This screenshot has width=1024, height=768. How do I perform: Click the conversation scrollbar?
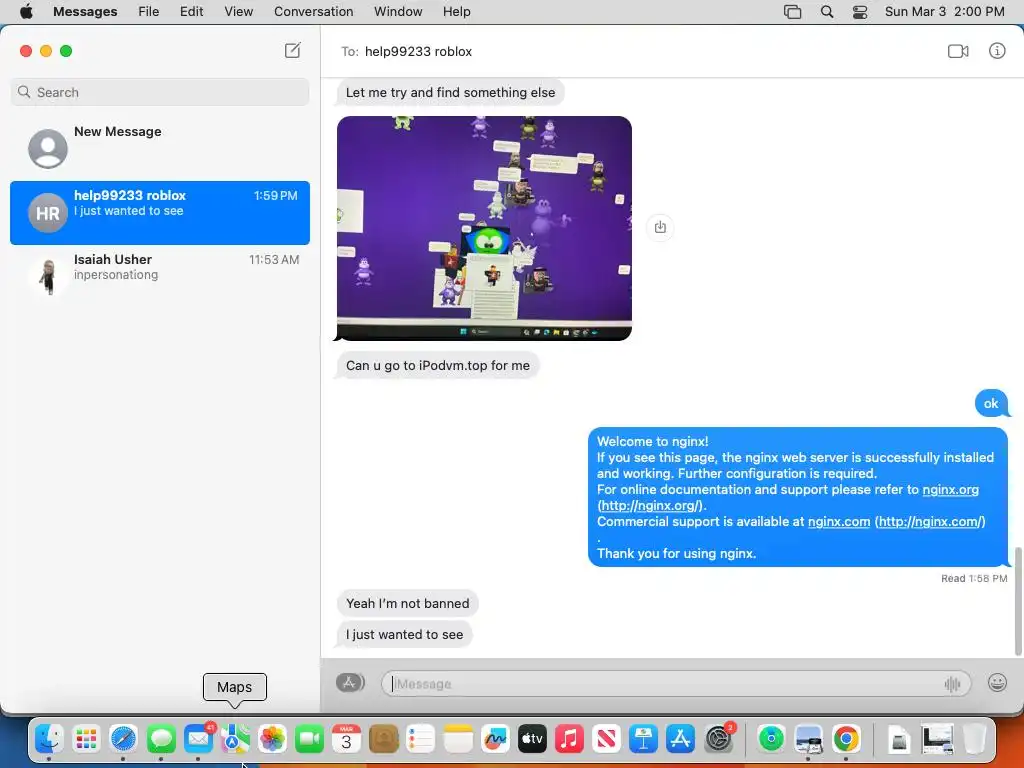coord(1017,601)
